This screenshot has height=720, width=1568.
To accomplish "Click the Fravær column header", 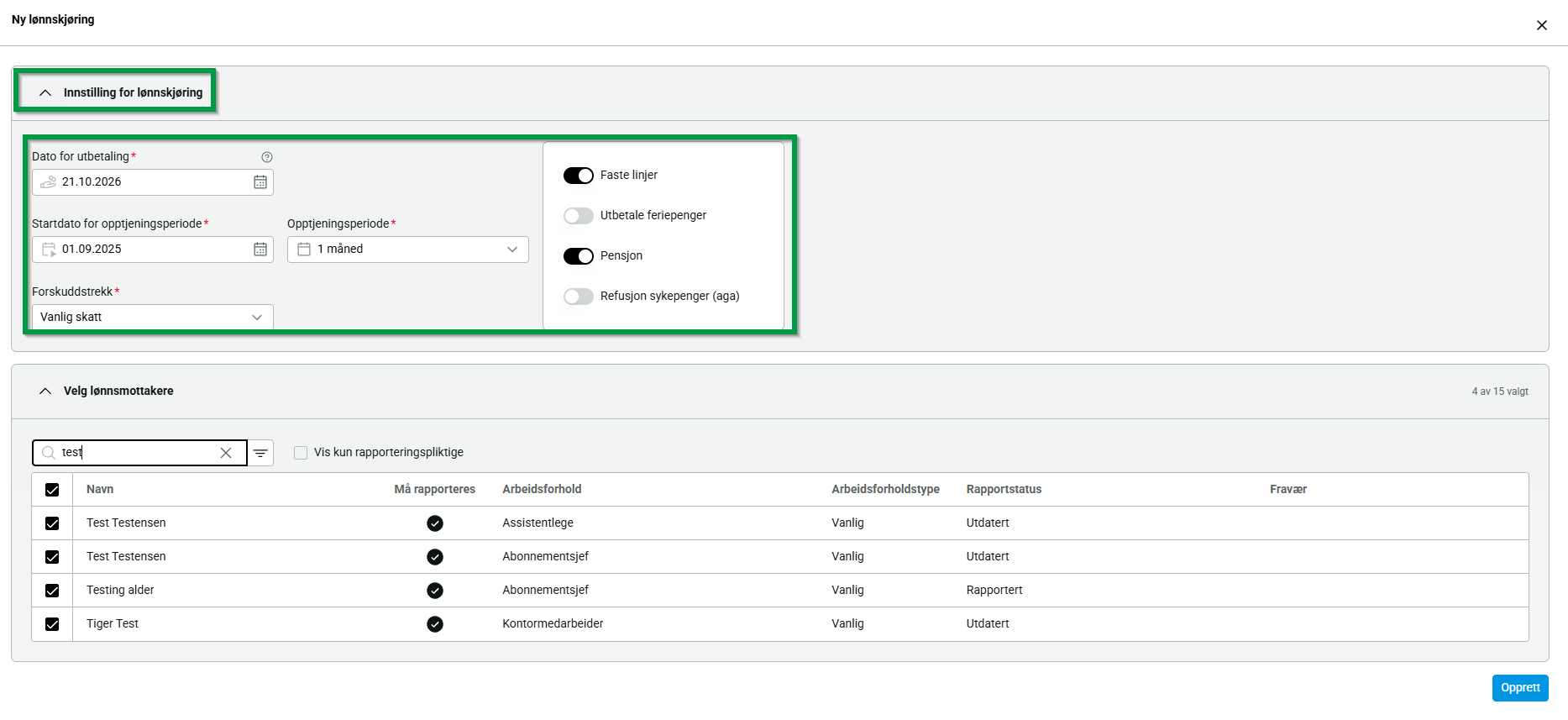I will [1288, 490].
